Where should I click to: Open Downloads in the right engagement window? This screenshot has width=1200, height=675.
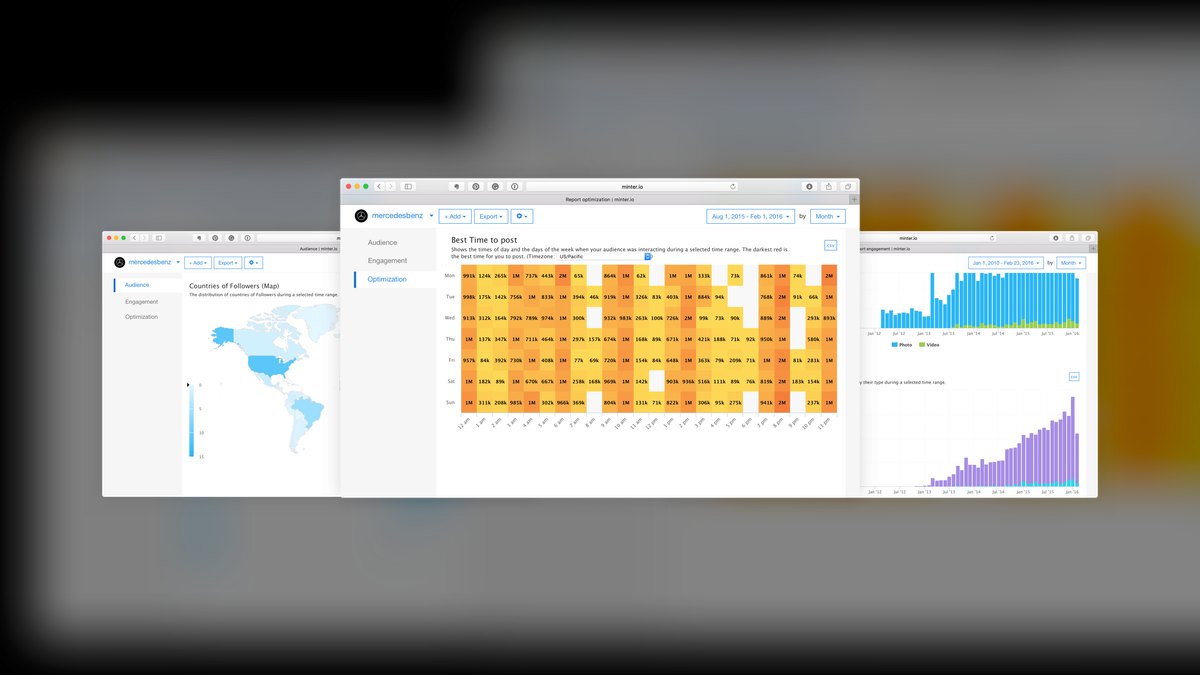[x=1055, y=238]
